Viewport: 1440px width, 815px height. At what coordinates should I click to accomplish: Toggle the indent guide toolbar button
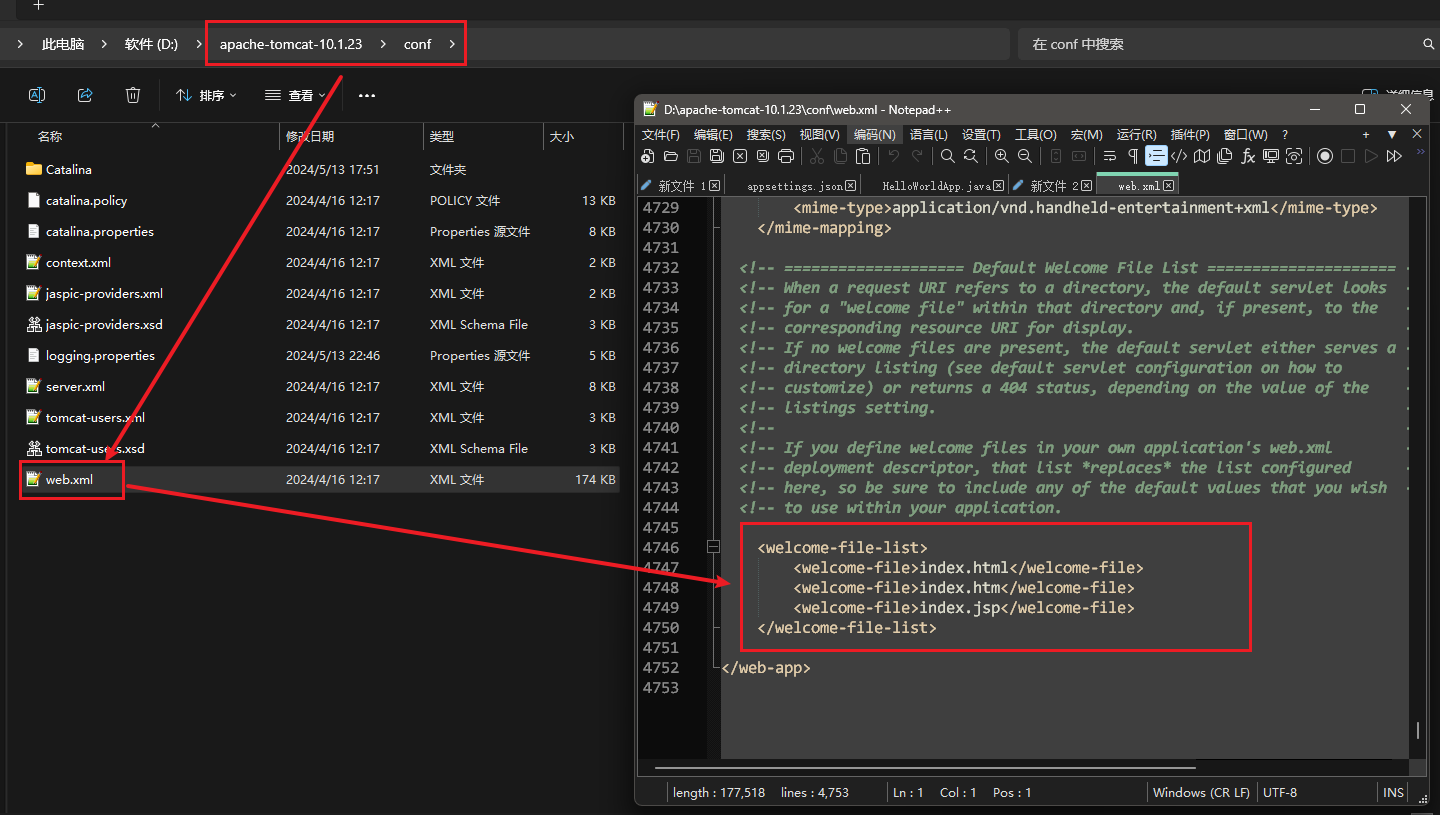pyautogui.click(x=1156, y=156)
